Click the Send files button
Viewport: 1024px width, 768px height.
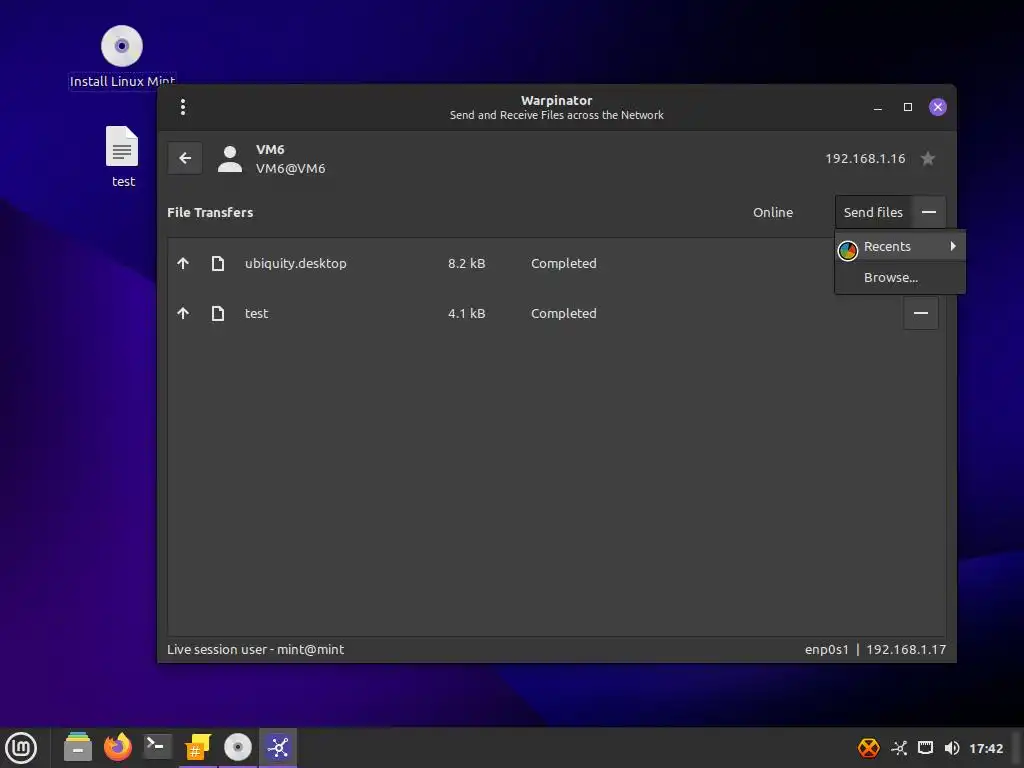pos(873,212)
